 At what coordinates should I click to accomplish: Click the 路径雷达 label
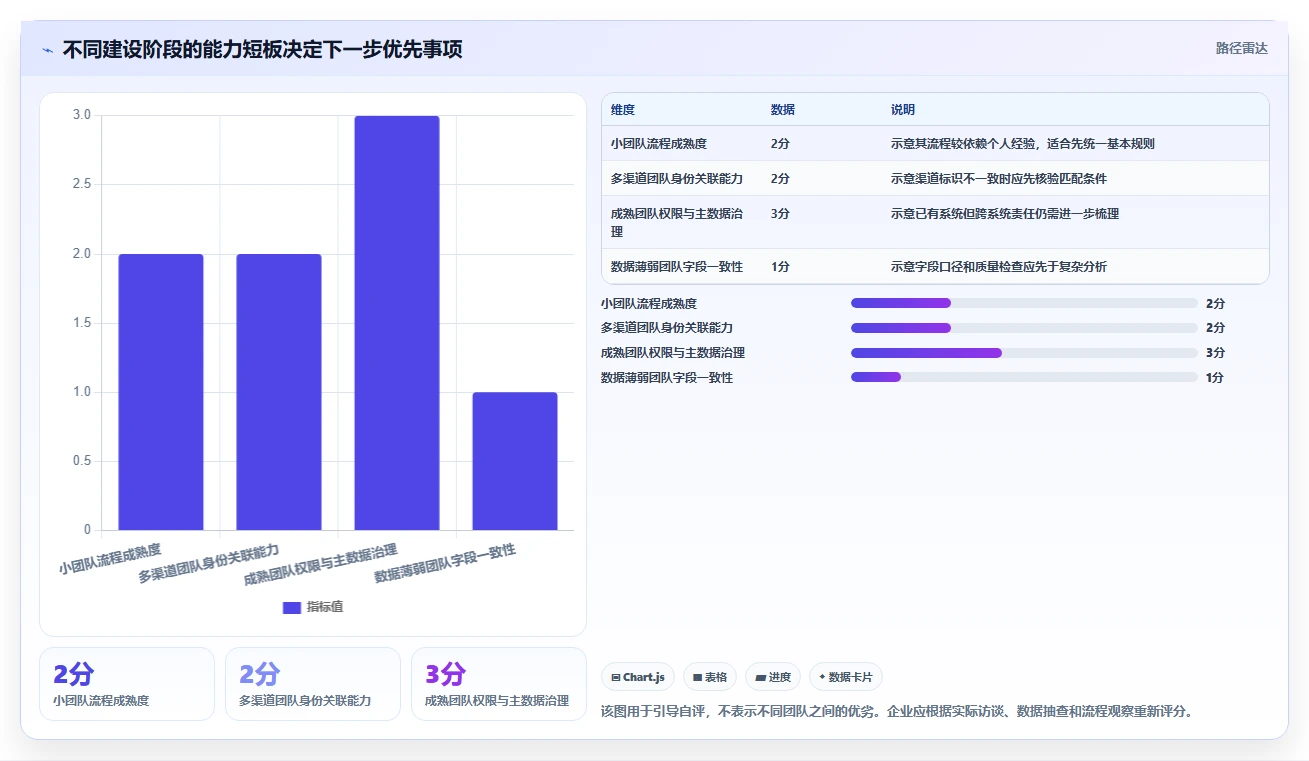click(x=1242, y=48)
